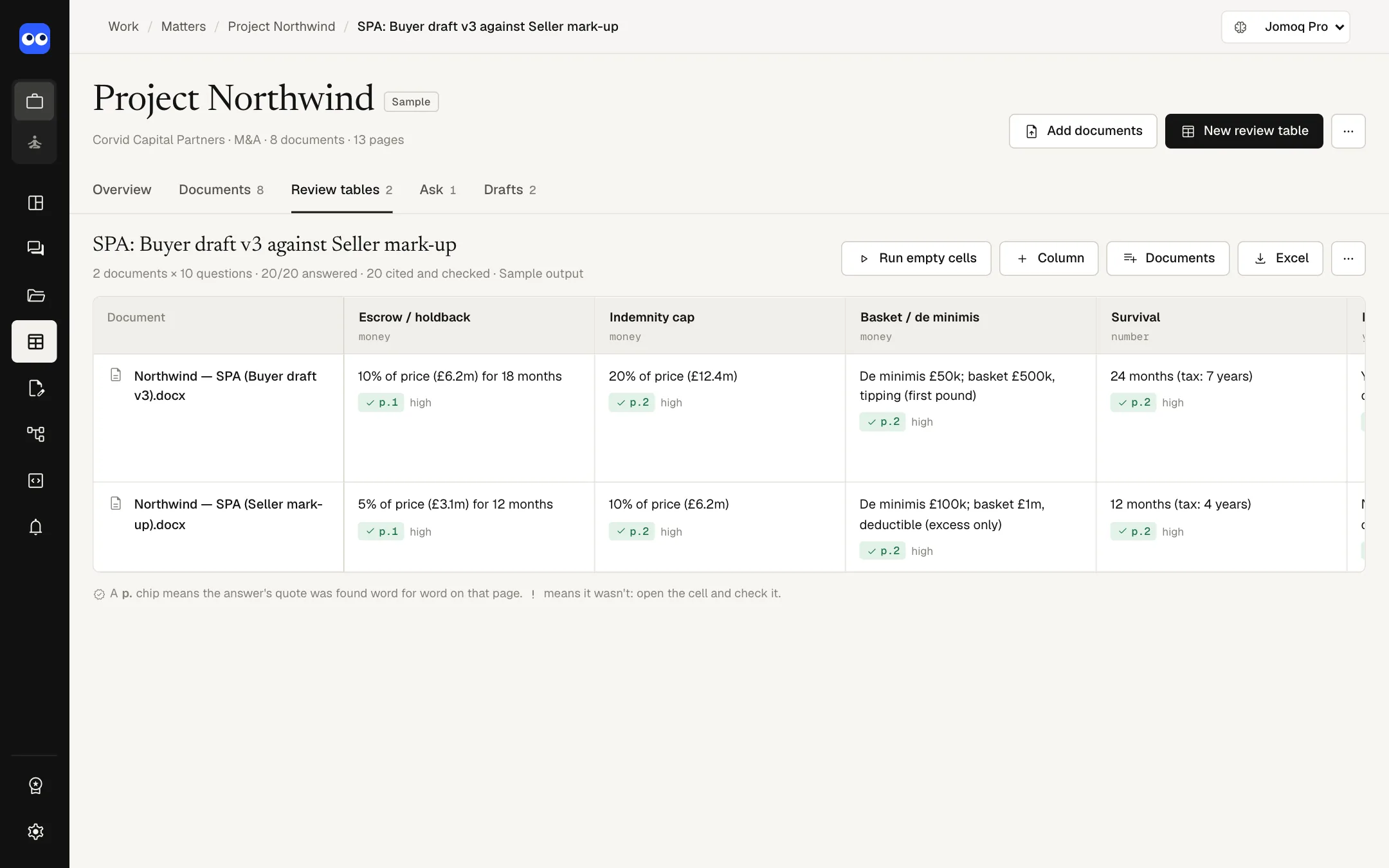Open the project more-options ellipsis button
Image resolution: width=1389 pixels, height=868 pixels.
[x=1348, y=131]
